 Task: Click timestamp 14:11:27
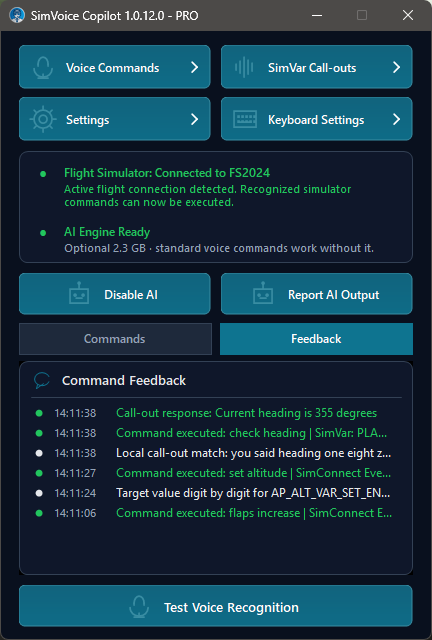tap(75, 473)
